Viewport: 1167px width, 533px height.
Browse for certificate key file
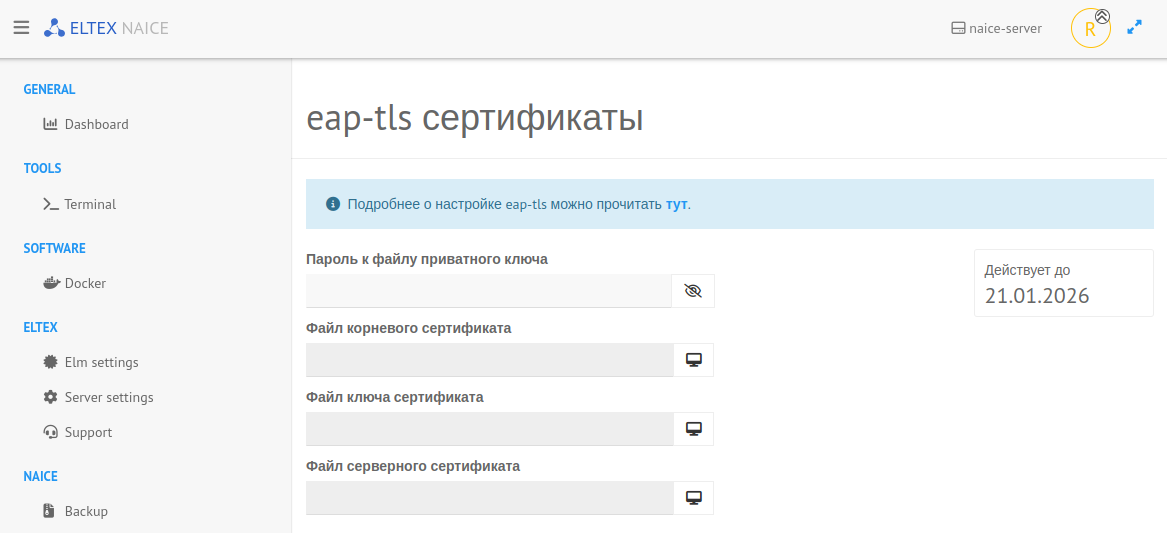(x=693, y=429)
